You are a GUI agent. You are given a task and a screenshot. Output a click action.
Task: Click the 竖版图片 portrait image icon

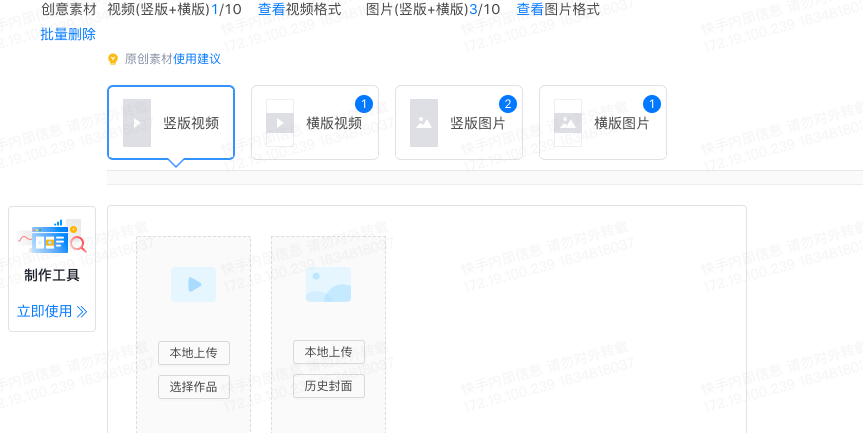424,123
